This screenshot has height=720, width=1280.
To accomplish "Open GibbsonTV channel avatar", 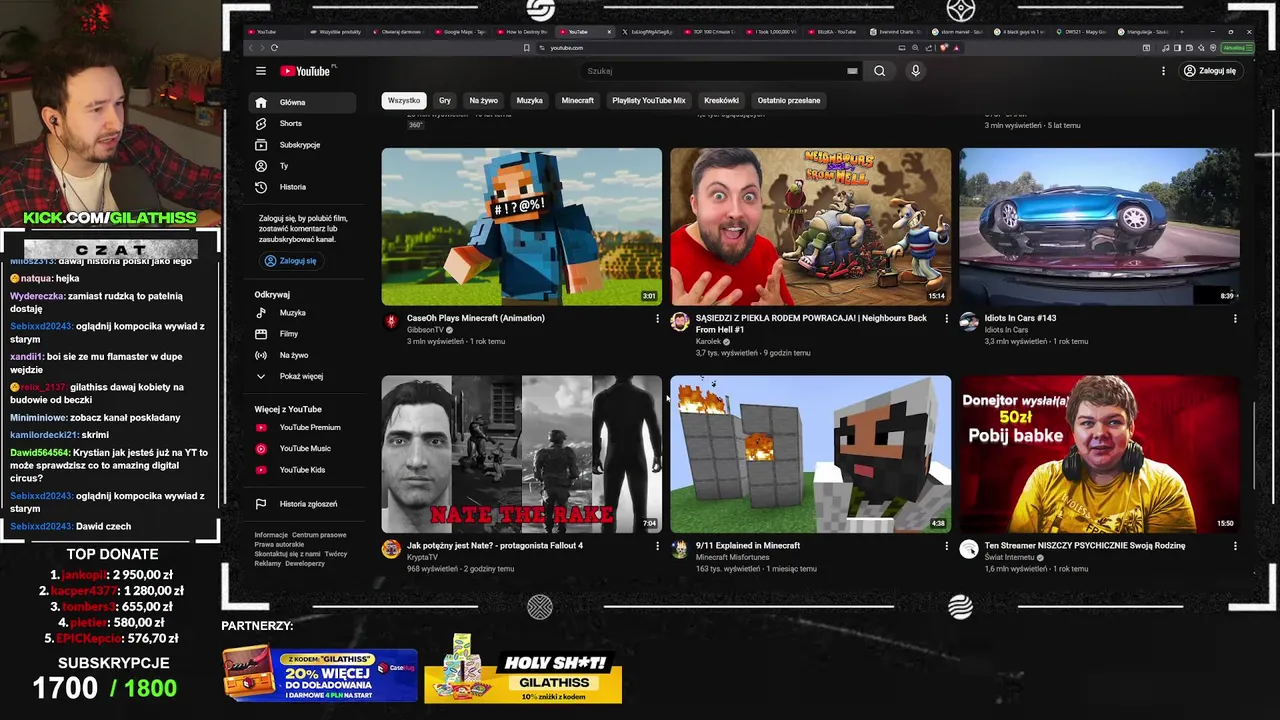I will pos(391,321).
